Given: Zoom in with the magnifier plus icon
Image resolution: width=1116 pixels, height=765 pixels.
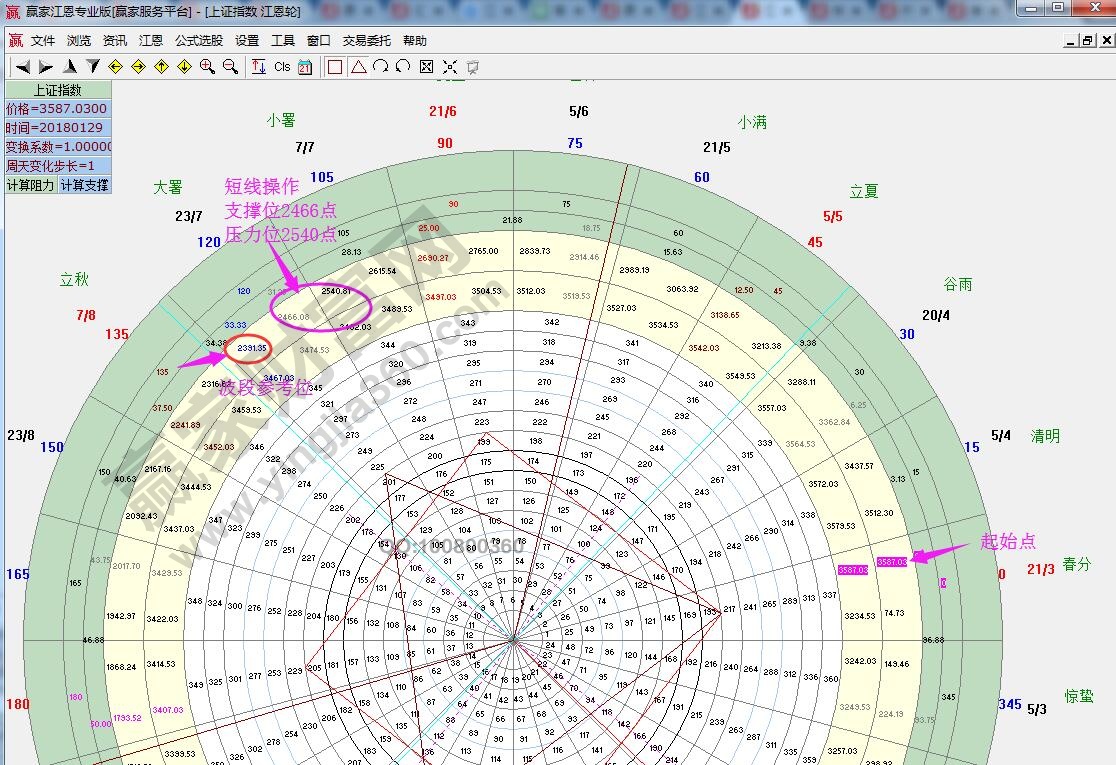Looking at the screenshot, I should coord(207,67).
